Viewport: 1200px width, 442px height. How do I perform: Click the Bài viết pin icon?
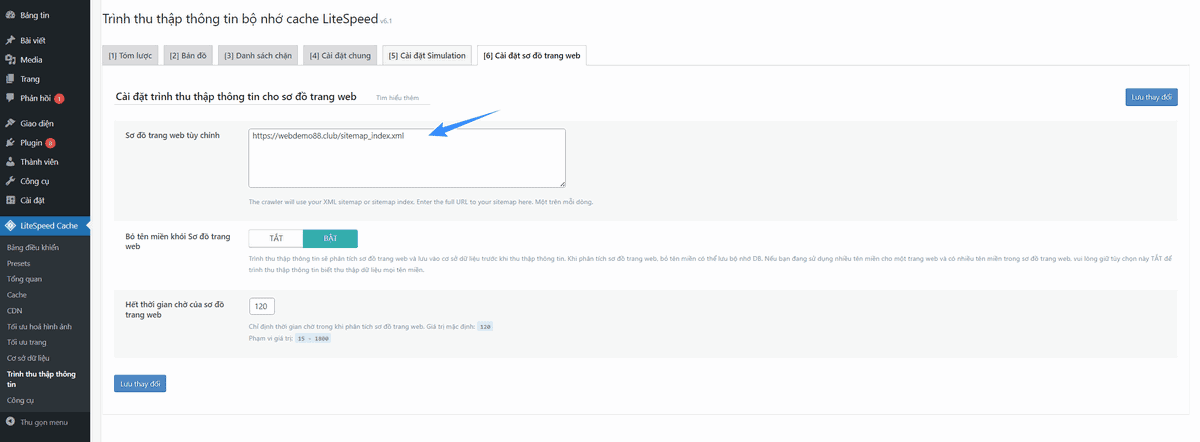click(10, 40)
